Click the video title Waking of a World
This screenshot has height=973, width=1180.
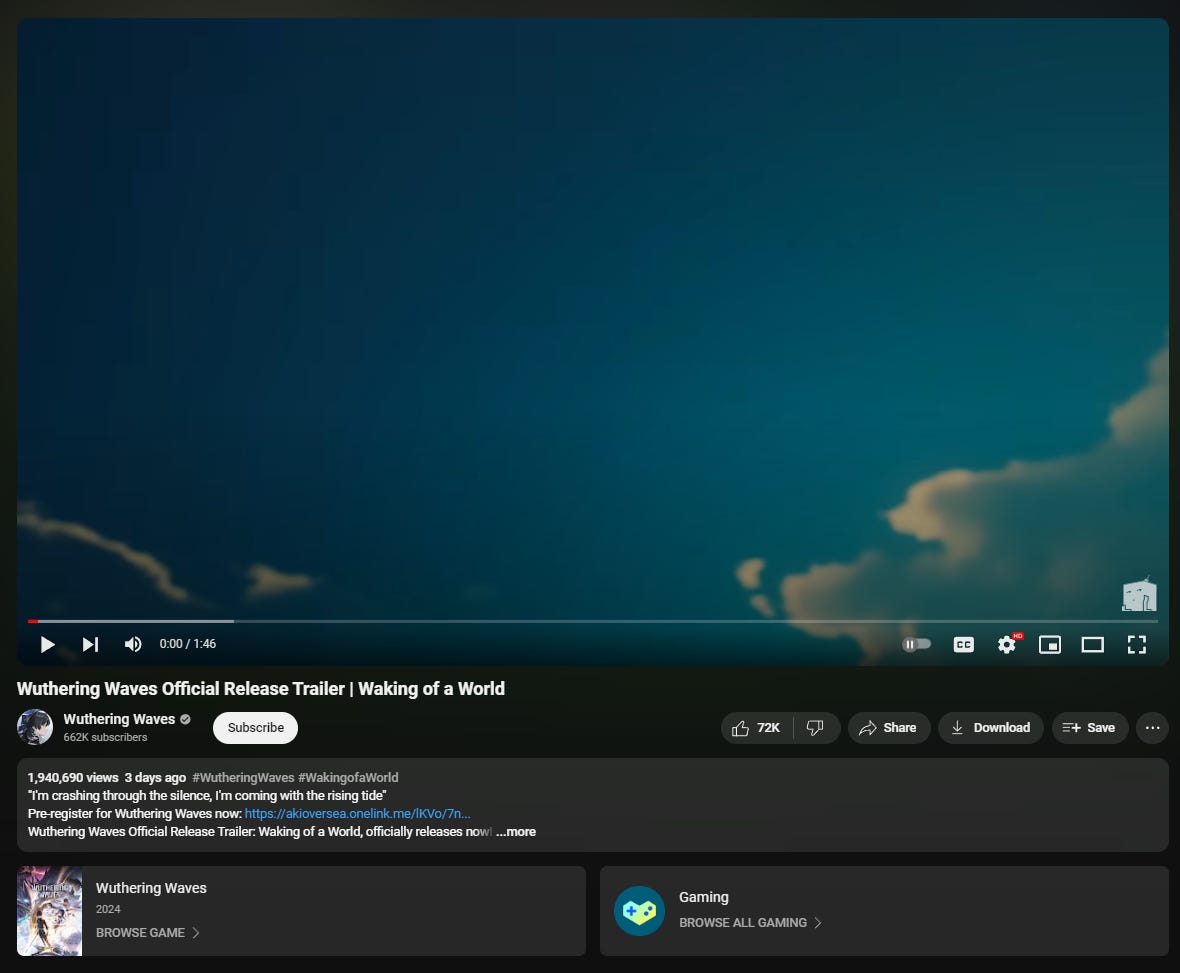[x=260, y=689]
